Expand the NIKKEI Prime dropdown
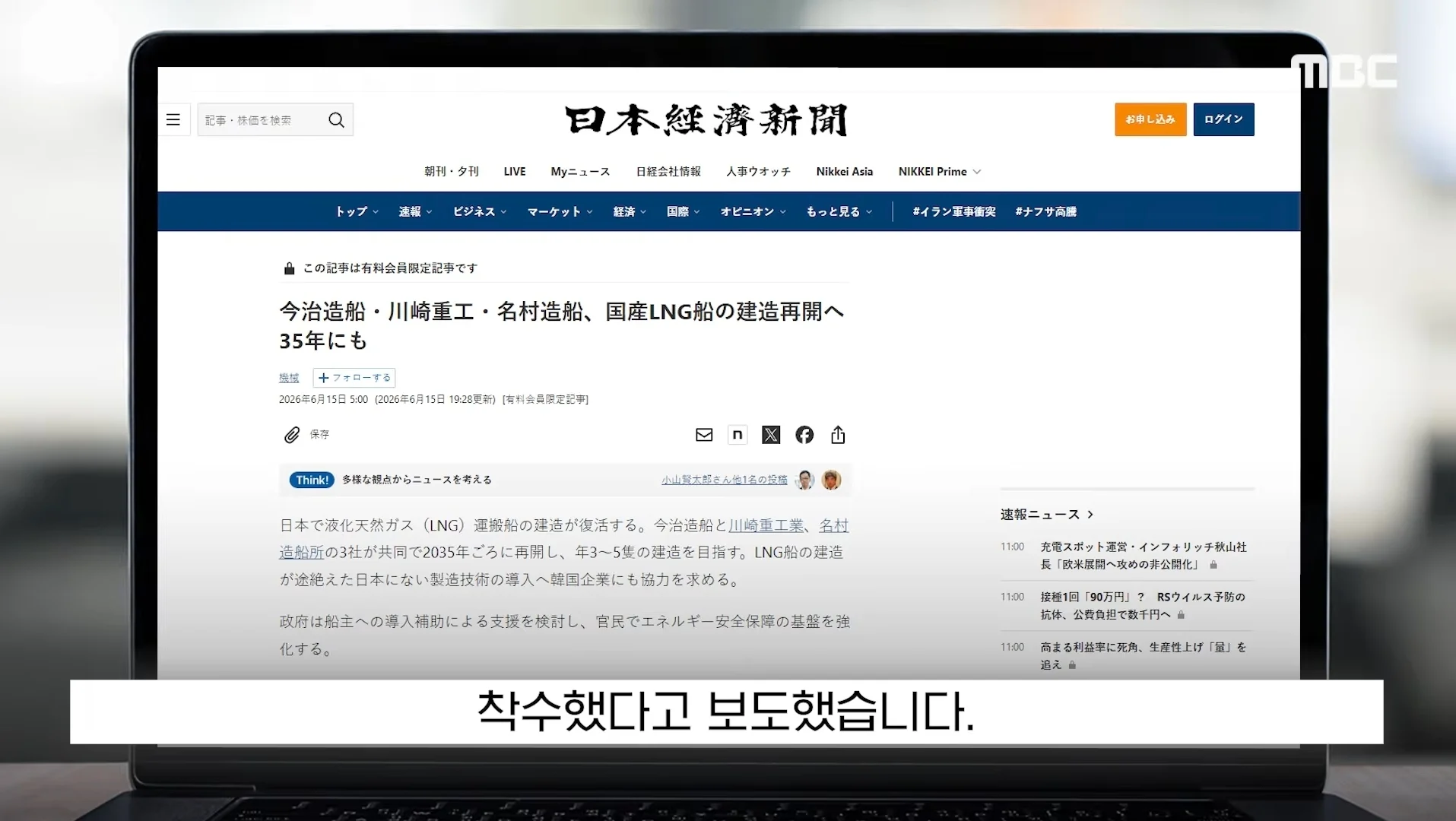This screenshot has height=821, width=1456. click(x=940, y=172)
